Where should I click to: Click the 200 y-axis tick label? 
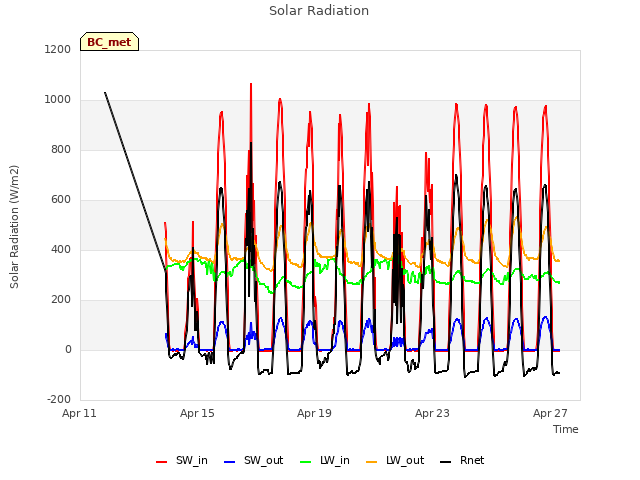coord(61,300)
